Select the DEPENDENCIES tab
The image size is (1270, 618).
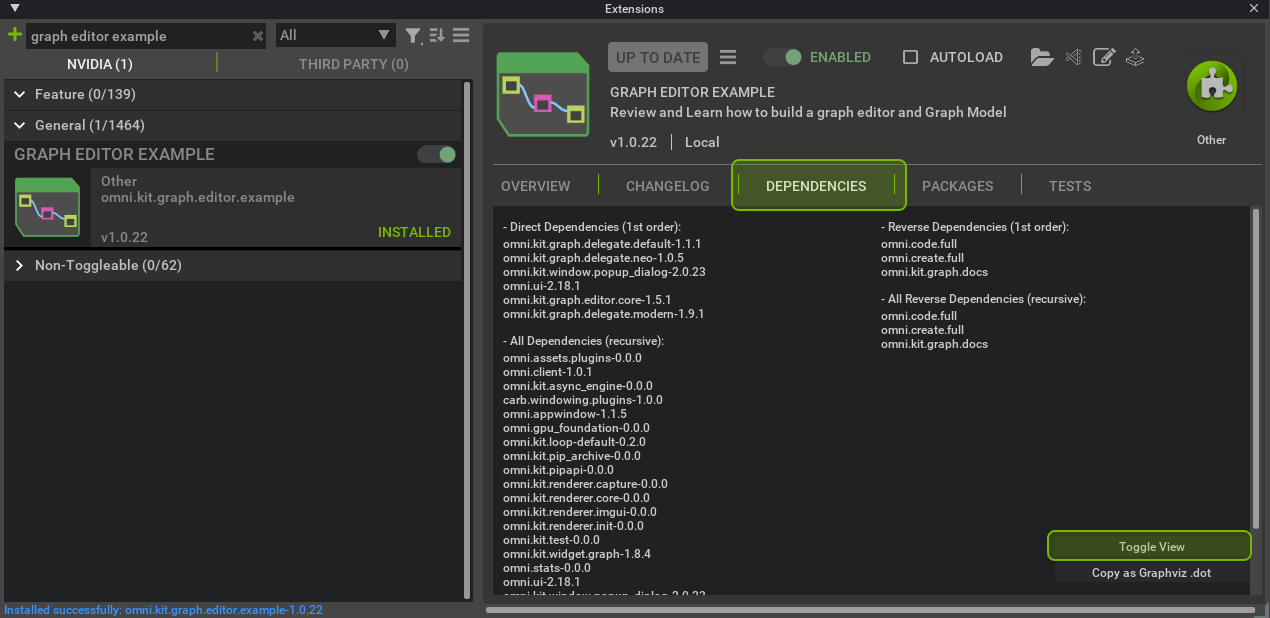pyautogui.click(x=816, y=186)
